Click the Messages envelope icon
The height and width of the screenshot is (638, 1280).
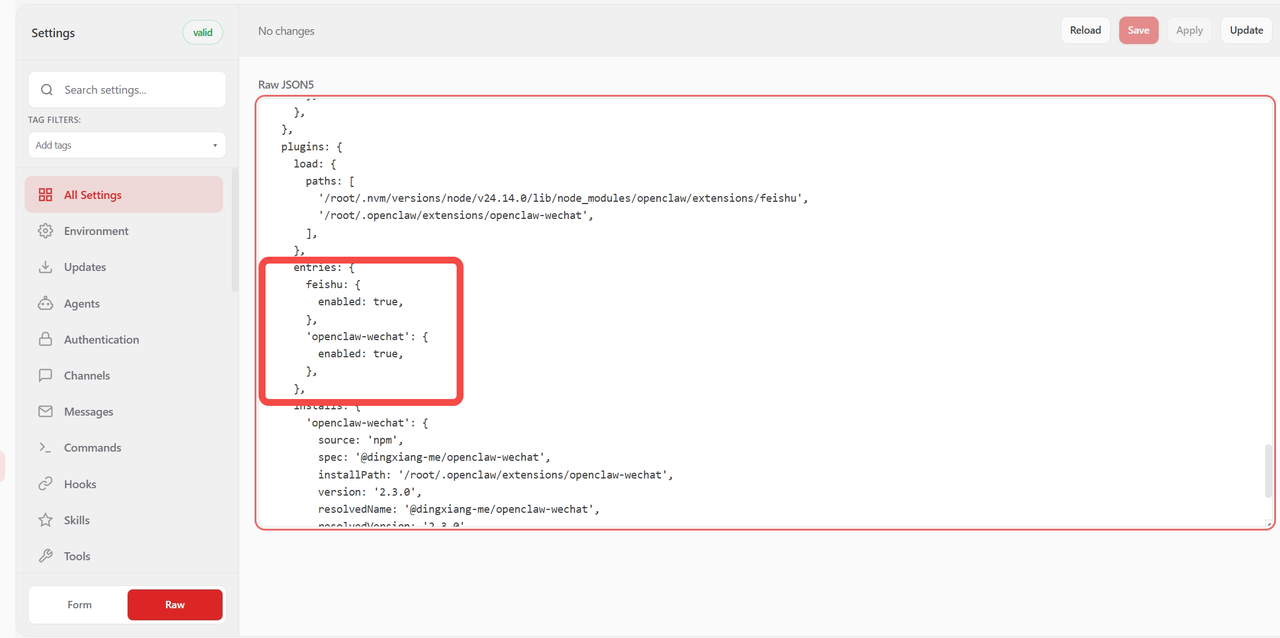coord(45,412)
